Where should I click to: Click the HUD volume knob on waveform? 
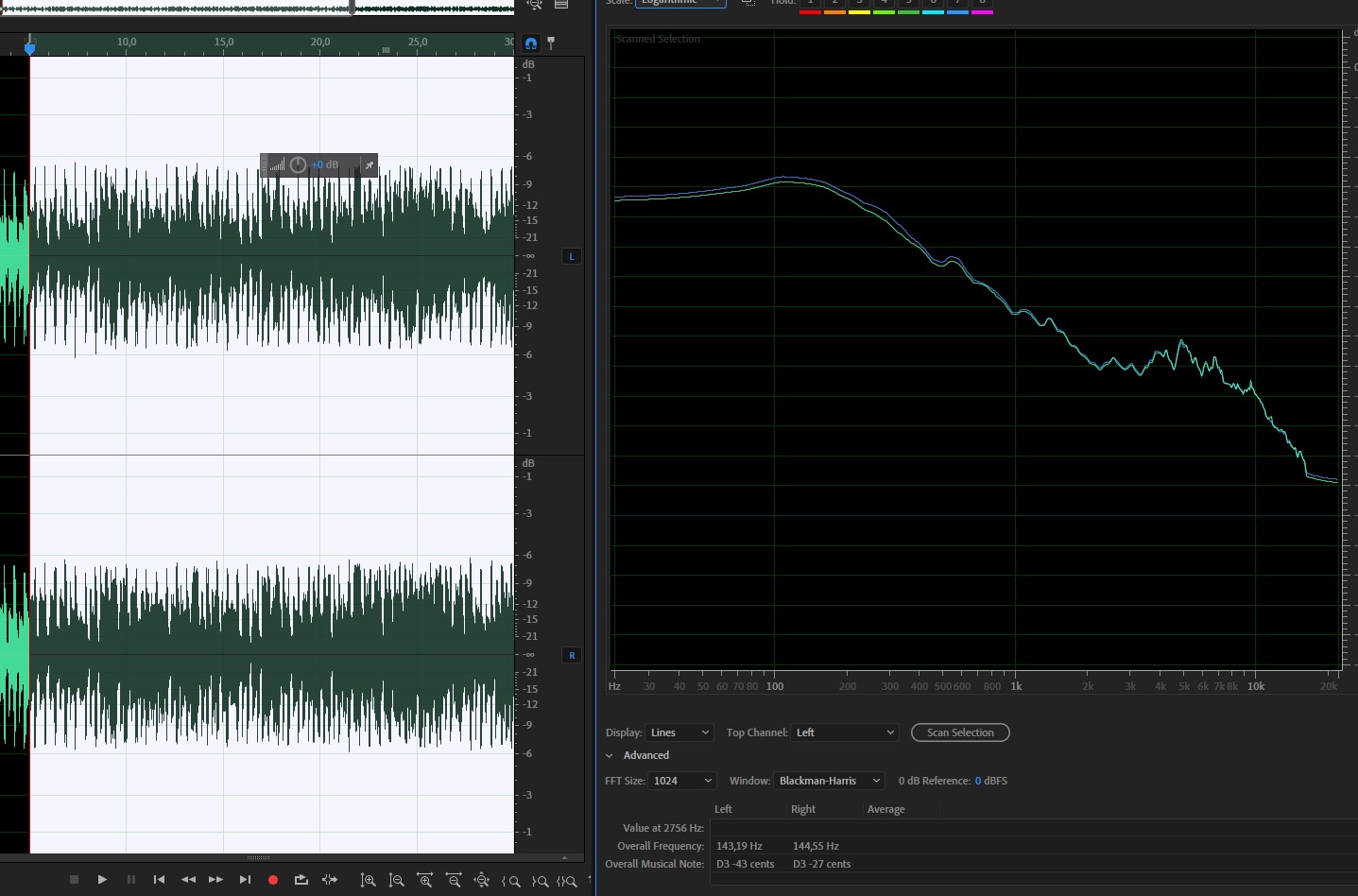298,164
